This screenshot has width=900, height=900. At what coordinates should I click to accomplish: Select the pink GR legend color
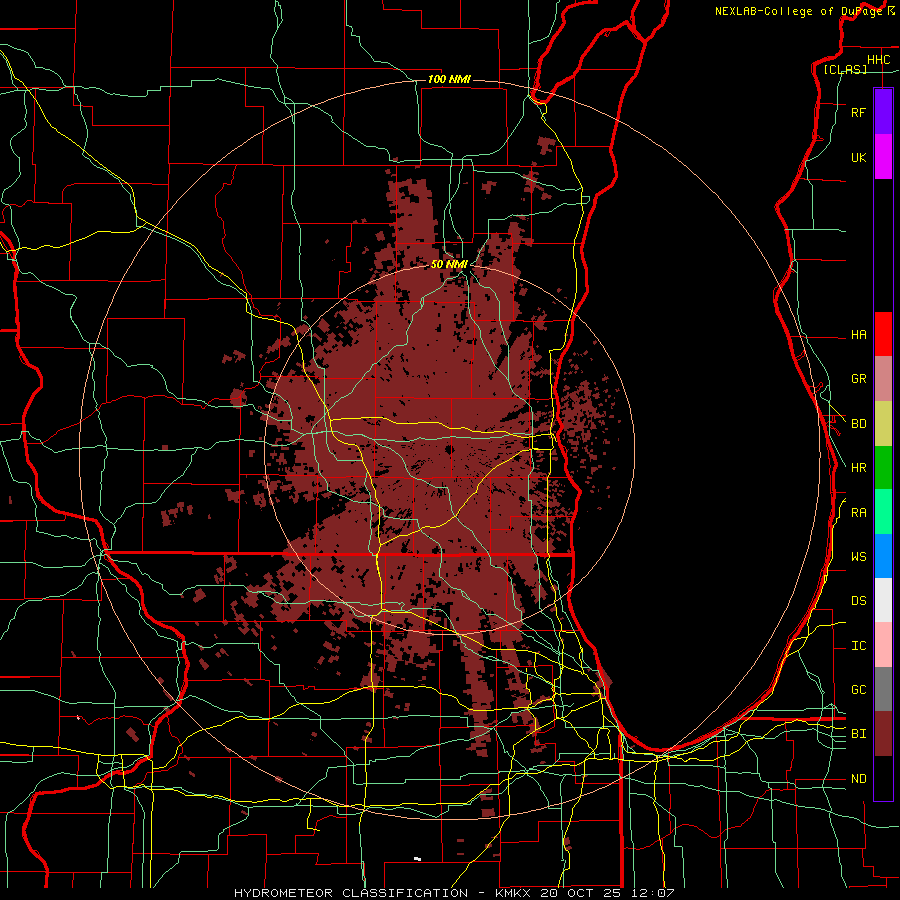(883, 379)
